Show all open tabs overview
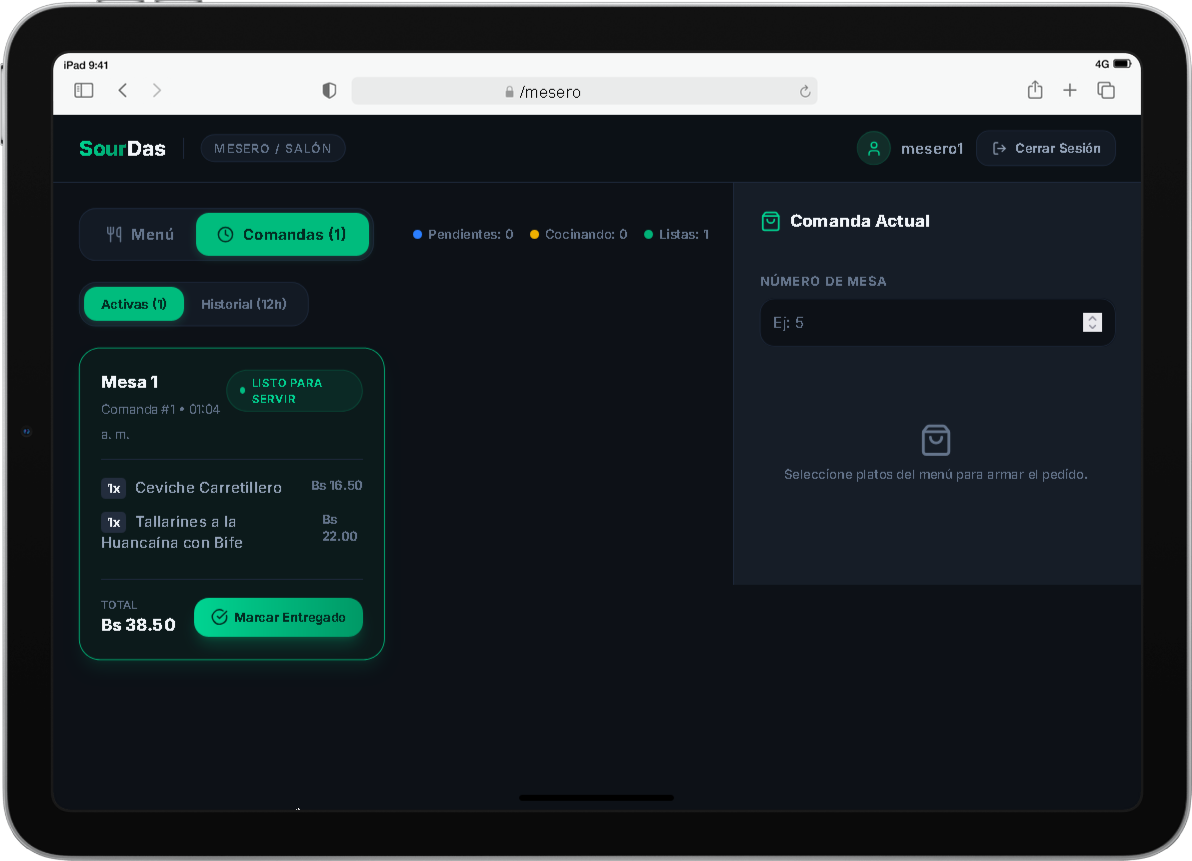1192x861 pixels. click(x=1106, y=90)
